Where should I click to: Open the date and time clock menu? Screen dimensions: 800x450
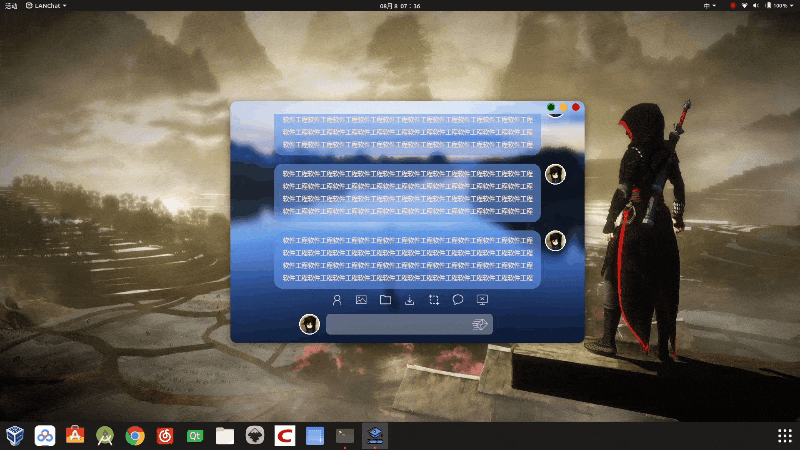[400, 6]
